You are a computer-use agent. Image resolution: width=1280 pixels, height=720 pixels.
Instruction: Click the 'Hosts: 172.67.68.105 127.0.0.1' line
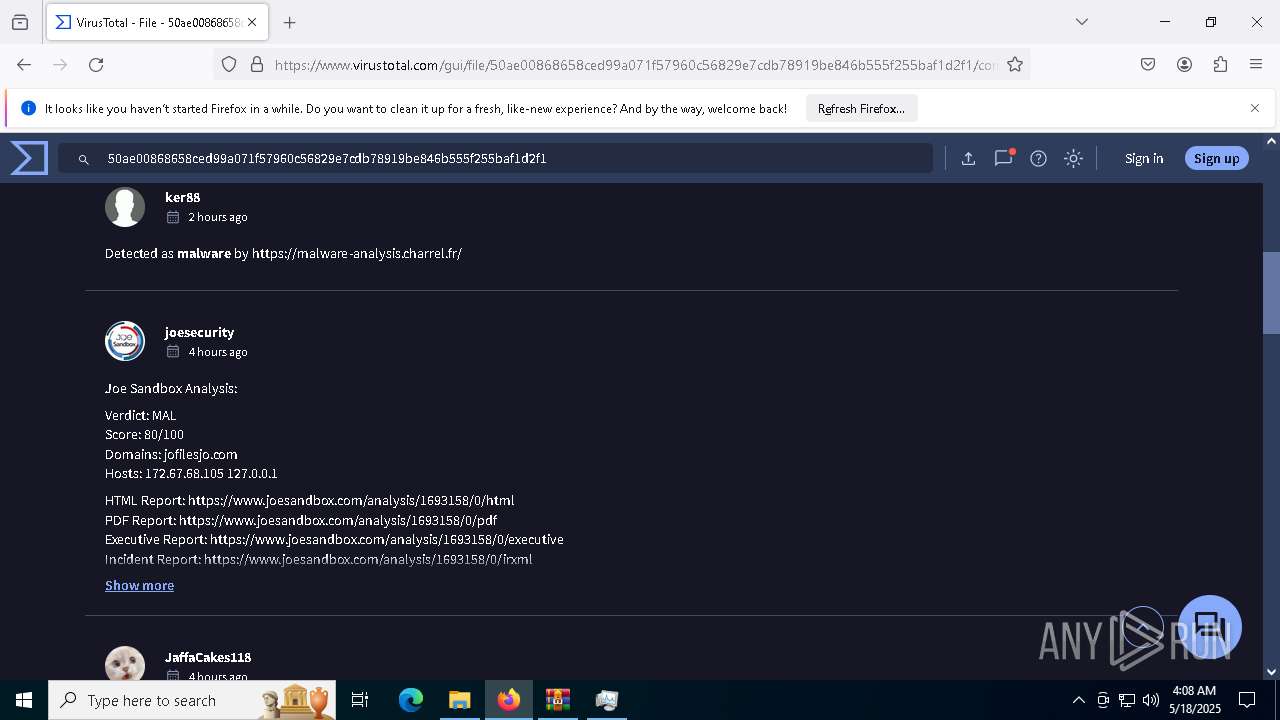(x=191, y=473)
